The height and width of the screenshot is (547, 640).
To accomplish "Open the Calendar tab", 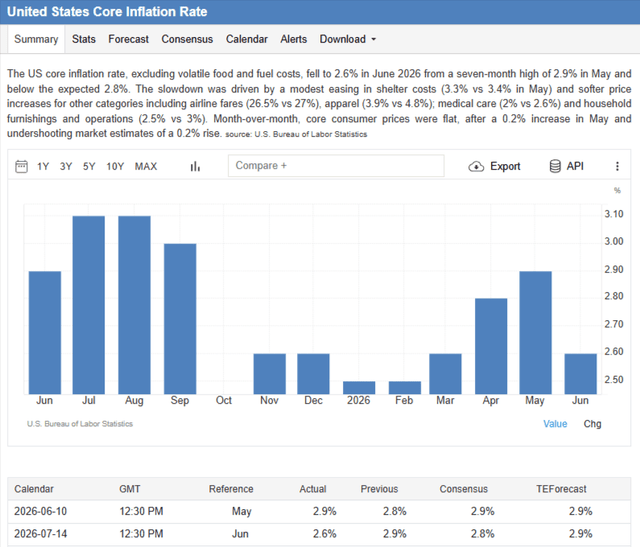I will (247, 39).
